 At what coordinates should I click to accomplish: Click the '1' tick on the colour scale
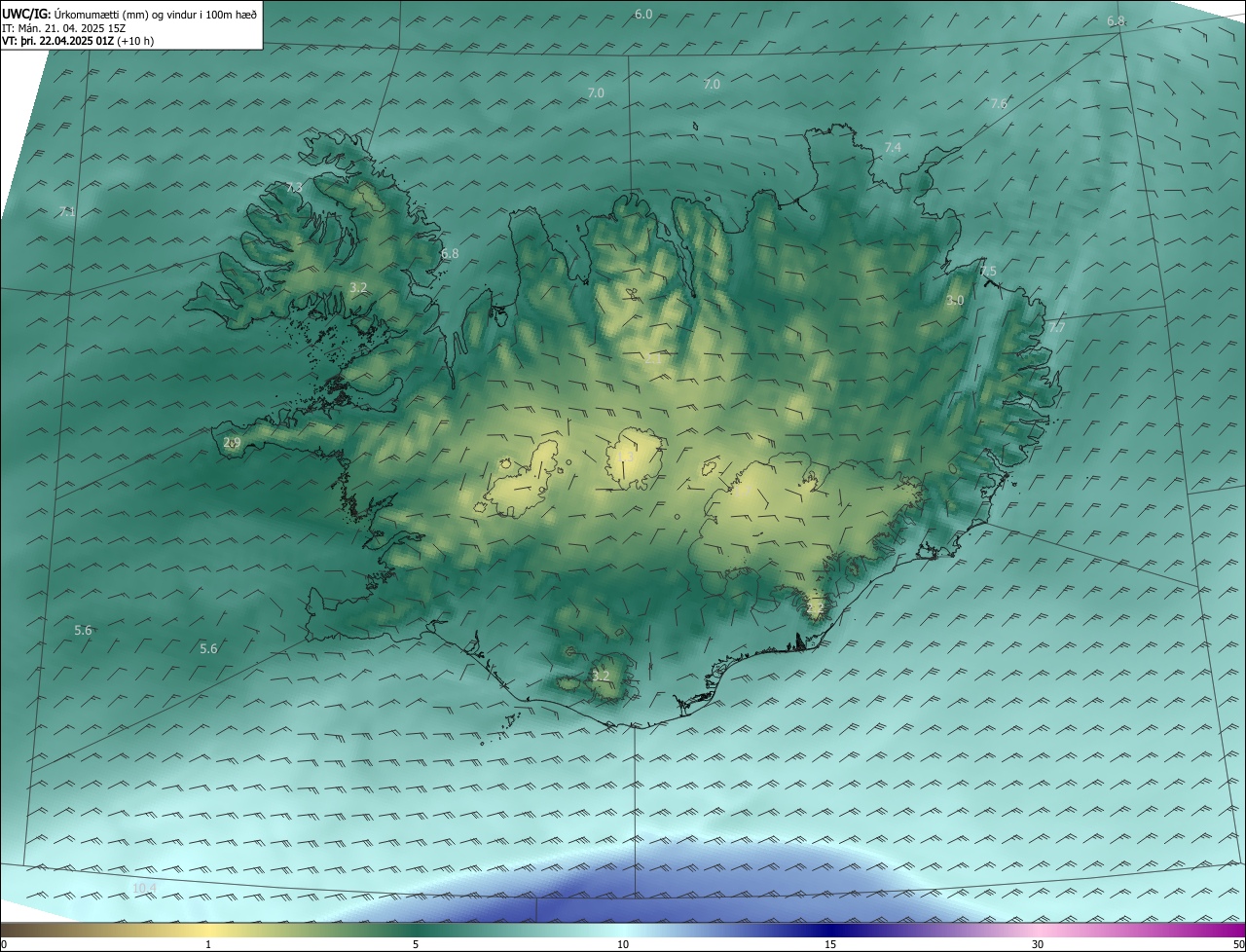208,944
